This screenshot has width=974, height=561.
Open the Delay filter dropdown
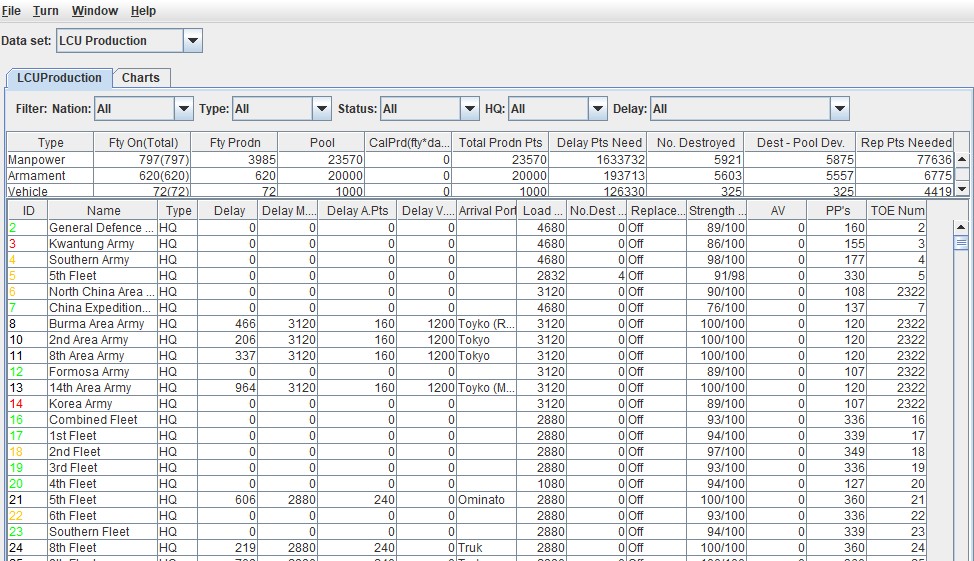(839, 109)
